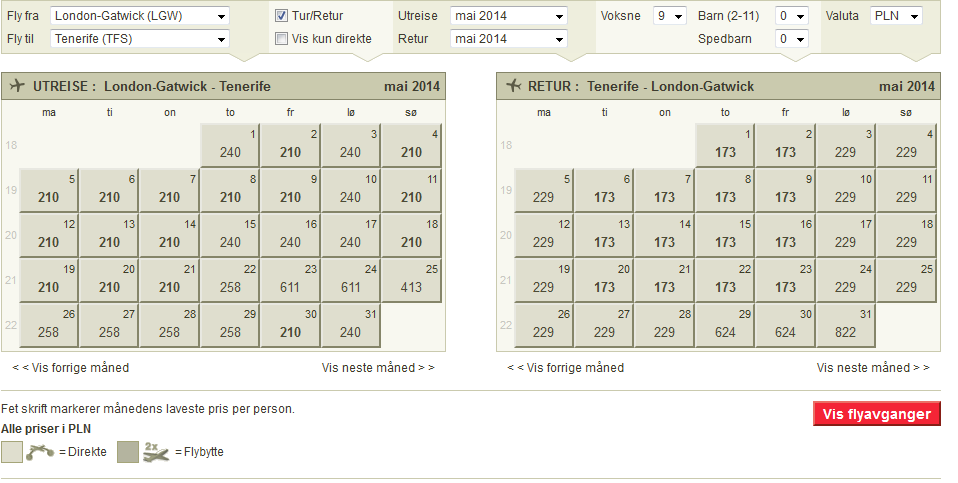Click the outbound airplane icon beside UTREISE
Viewport: 958px width, 483px height.
[17, 85]
